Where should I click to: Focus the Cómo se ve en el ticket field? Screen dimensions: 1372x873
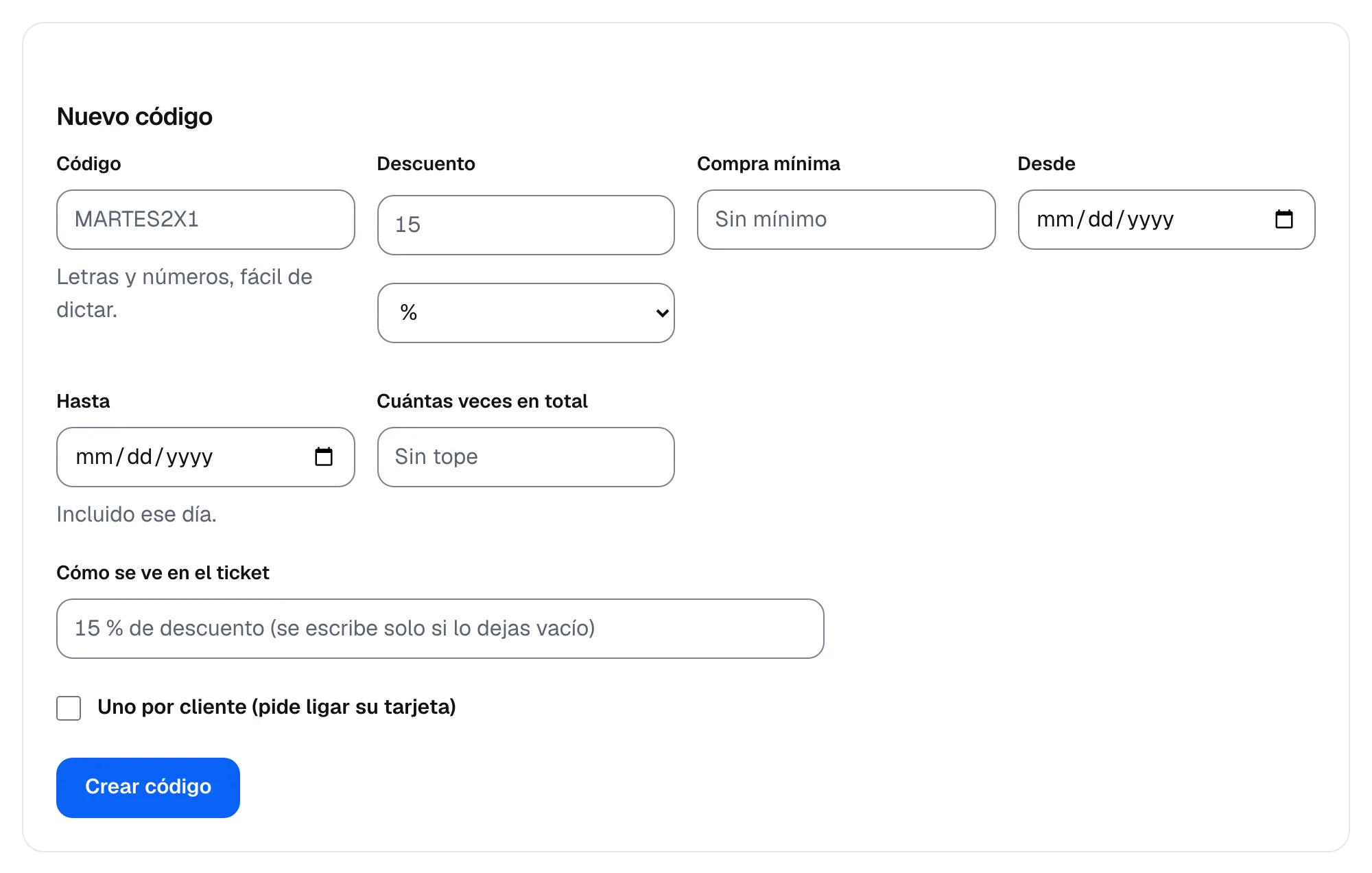(440, 629)
